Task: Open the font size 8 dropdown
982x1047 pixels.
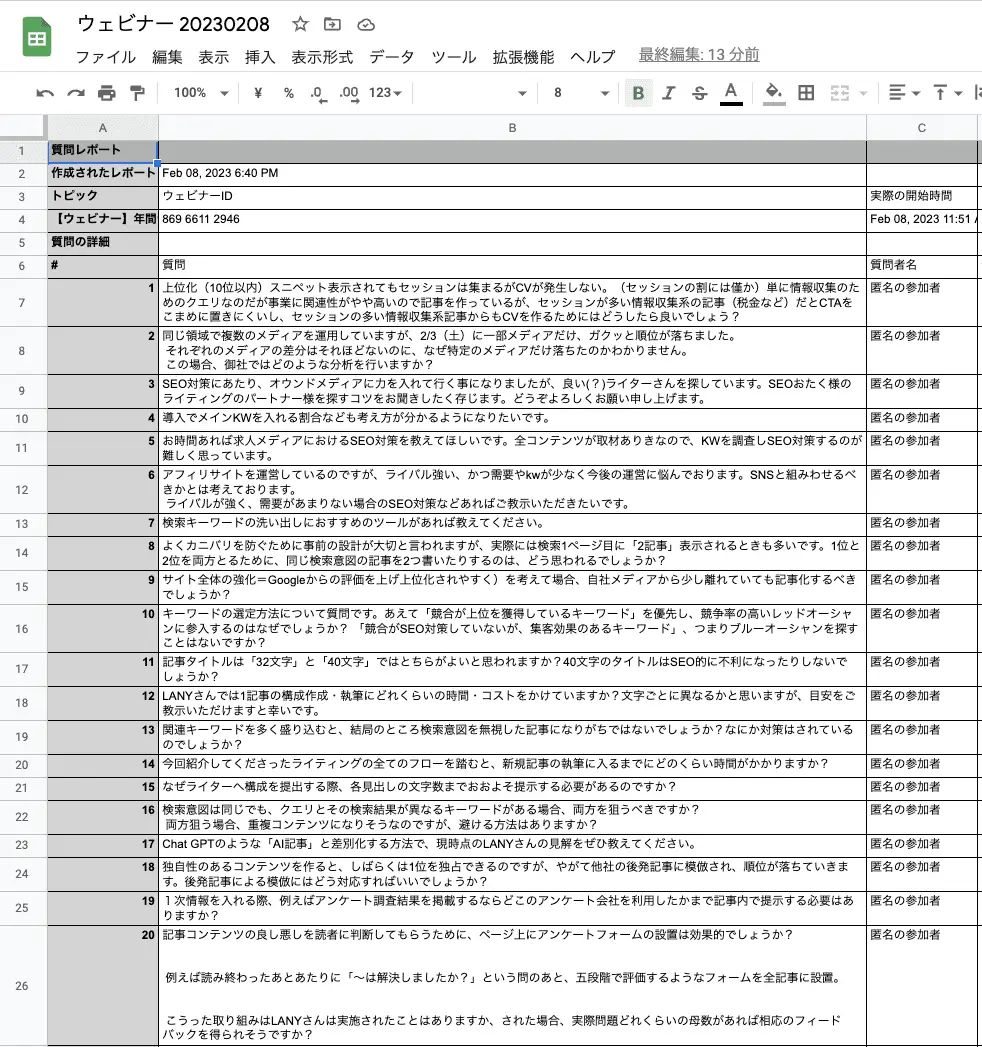Action: (581, 93)
